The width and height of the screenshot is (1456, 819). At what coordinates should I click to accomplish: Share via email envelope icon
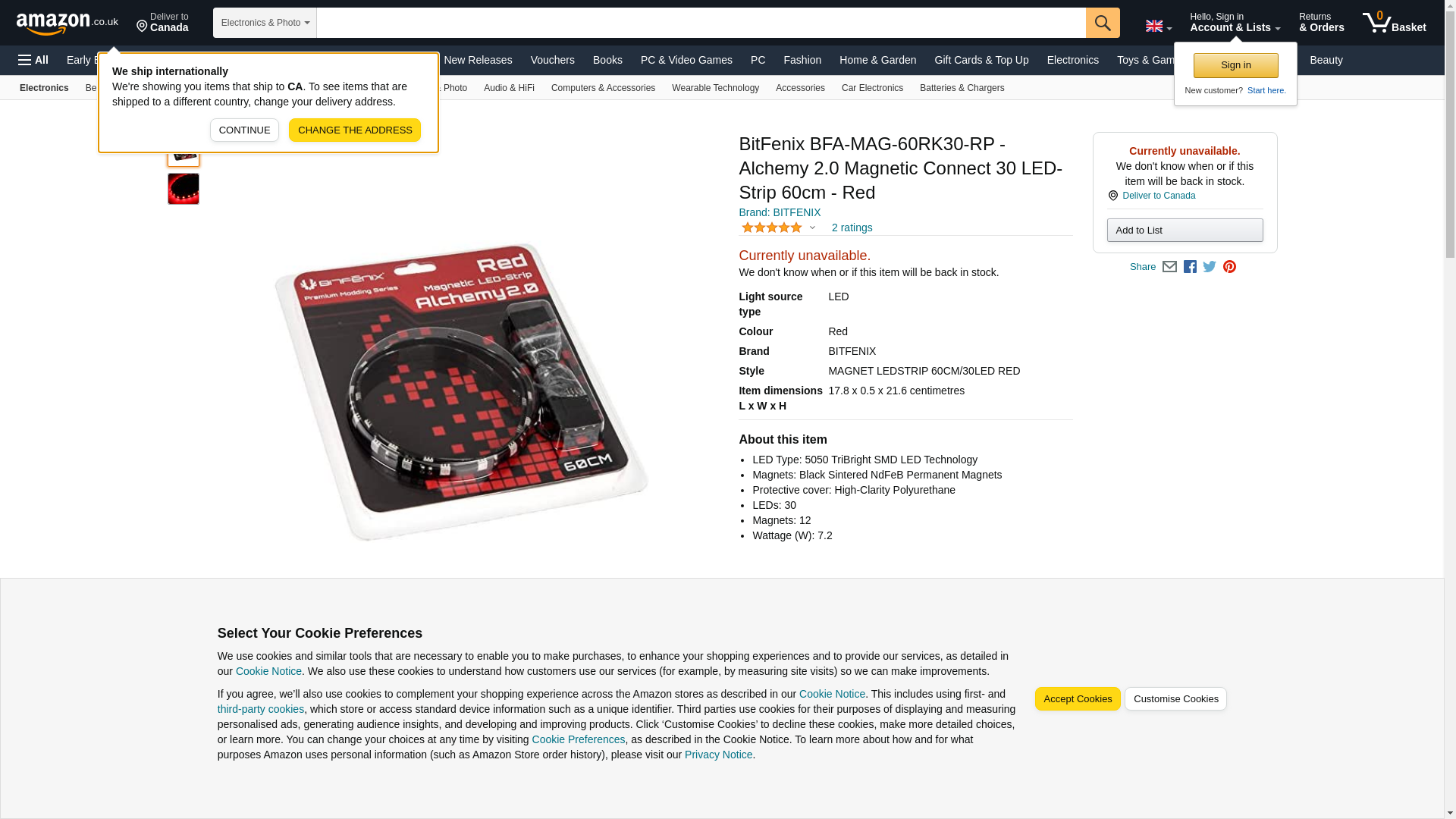pos(1169,267)
